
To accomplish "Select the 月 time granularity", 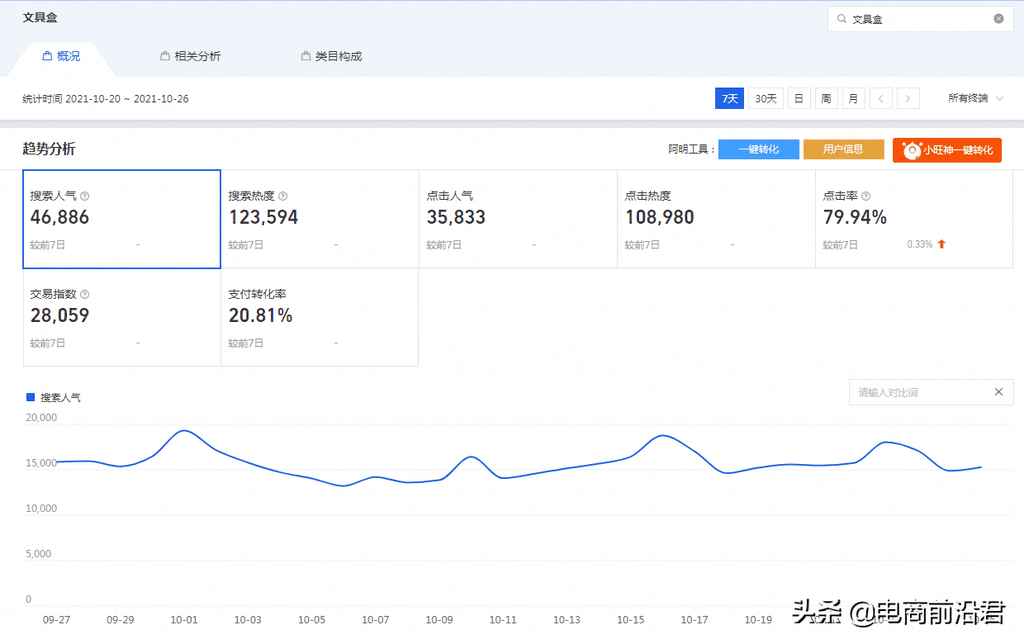I will click(x=854, y=99).
